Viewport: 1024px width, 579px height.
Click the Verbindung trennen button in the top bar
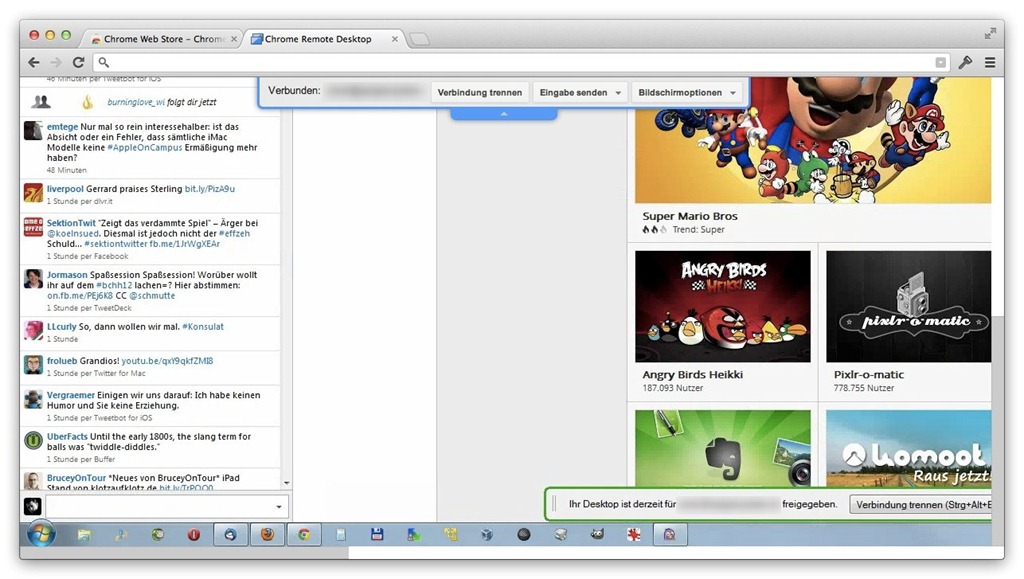coord(479,92)
